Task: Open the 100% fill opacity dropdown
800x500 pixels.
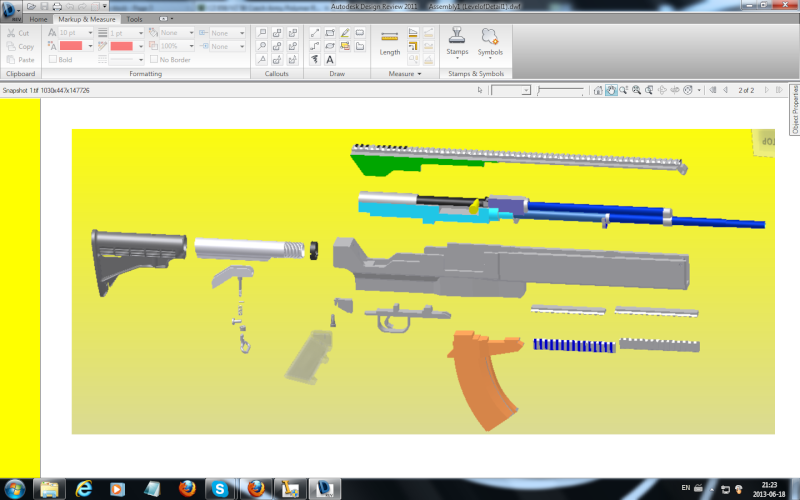Action: 191,46
